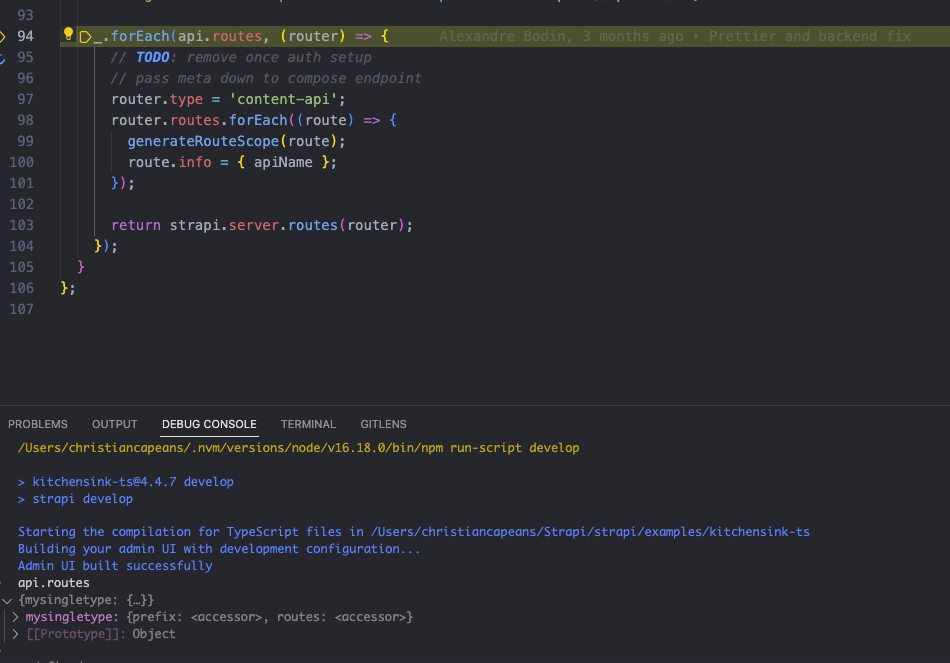Expand the mysingletype entry in the debug console
Viewport: 950px width, 663px height.
(14, 617)
